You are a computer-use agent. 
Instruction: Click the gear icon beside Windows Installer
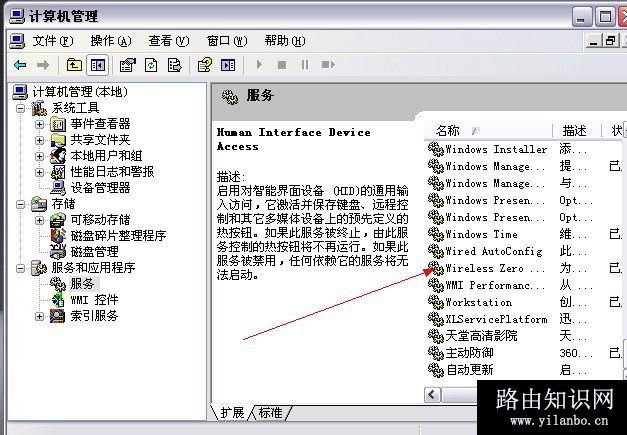click(x=436, y=149)
